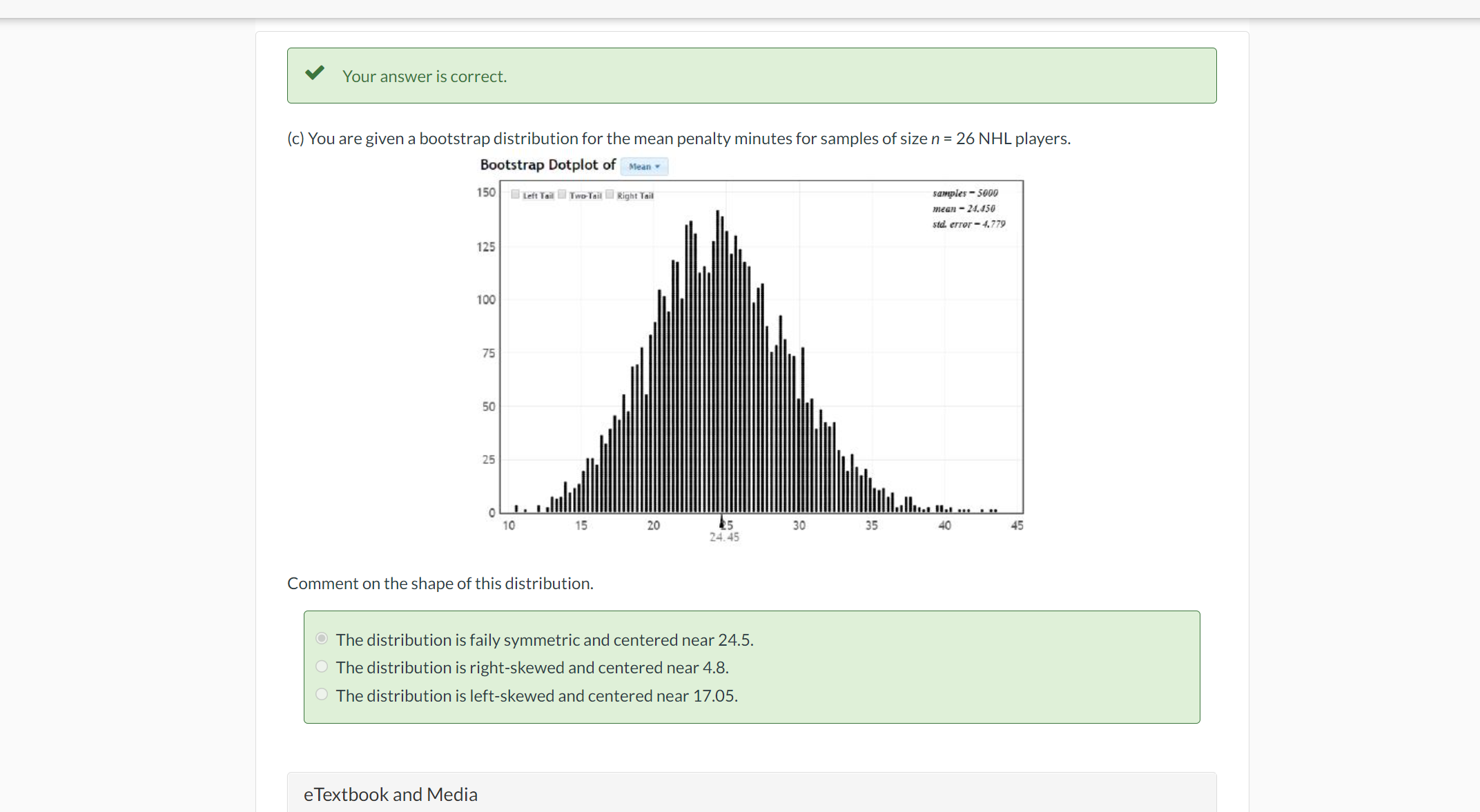
Task: Click the y-axis tick label 100
Action: 486,299
